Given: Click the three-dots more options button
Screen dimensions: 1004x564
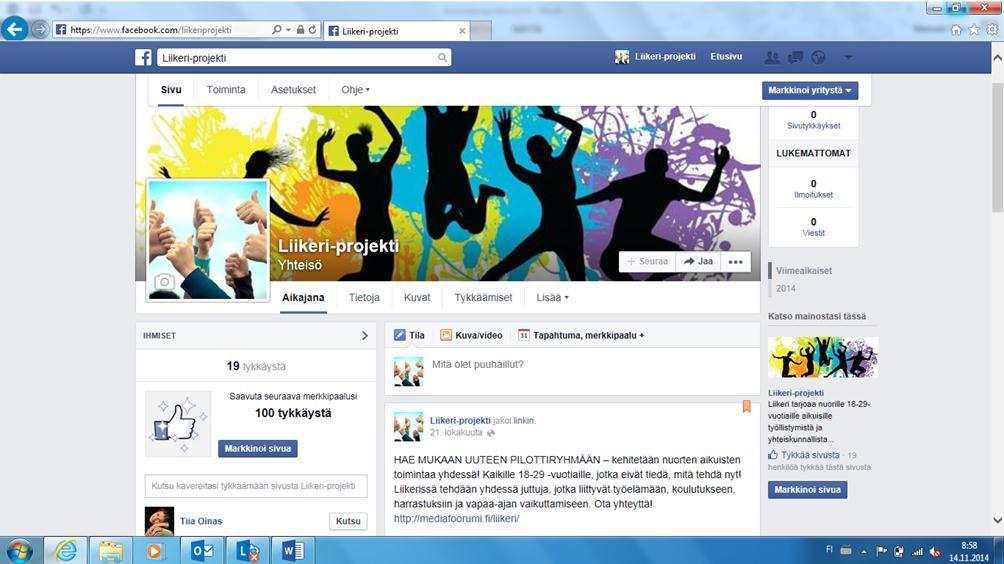Looking at the screenshot, I should [736, 261].
